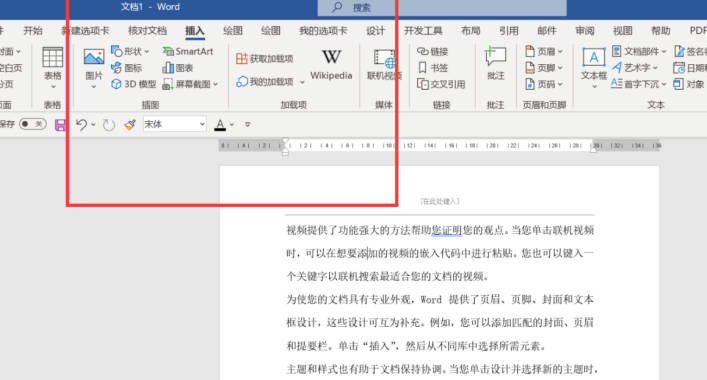Apply font color with the A button
The image size is (707, 380).
point(220,124)
